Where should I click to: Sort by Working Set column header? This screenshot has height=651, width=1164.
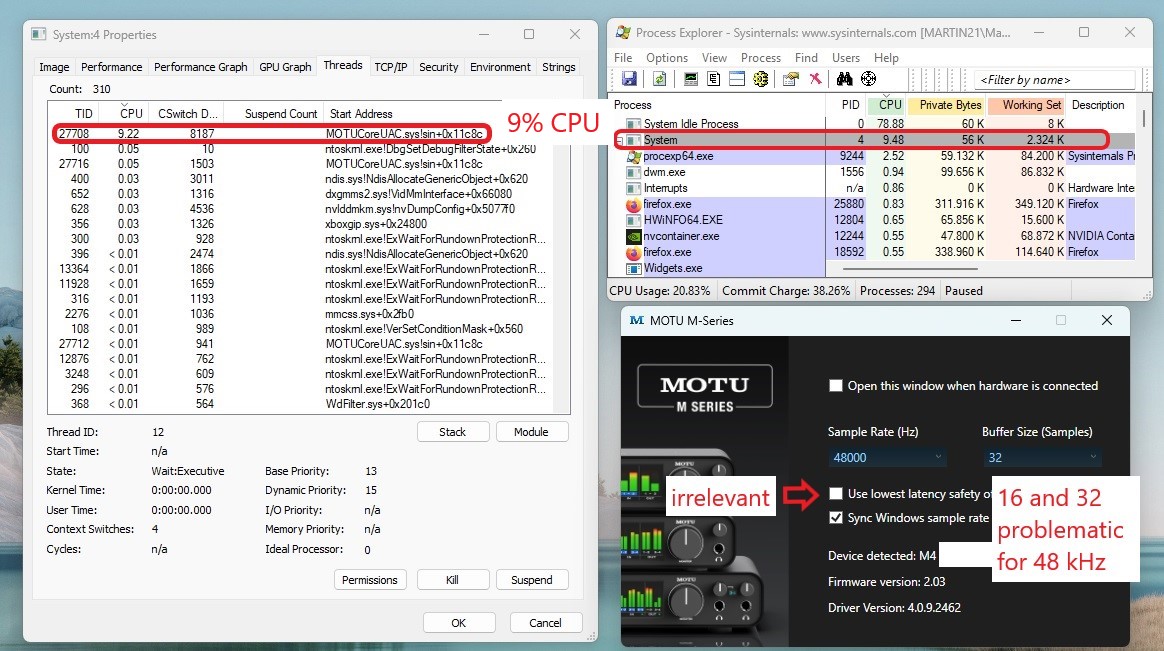tap(1027, 105)
